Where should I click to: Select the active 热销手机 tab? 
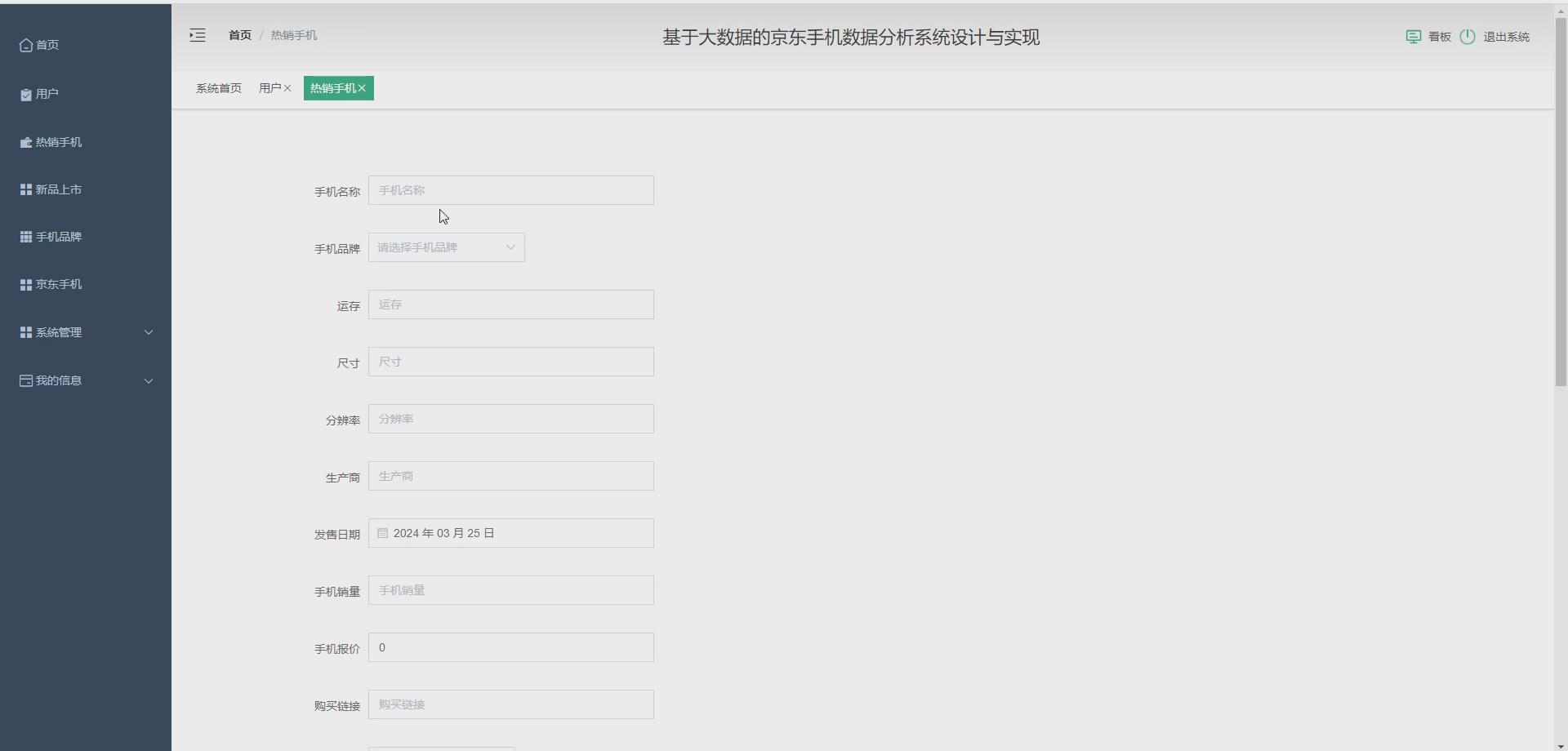(339, 88)
